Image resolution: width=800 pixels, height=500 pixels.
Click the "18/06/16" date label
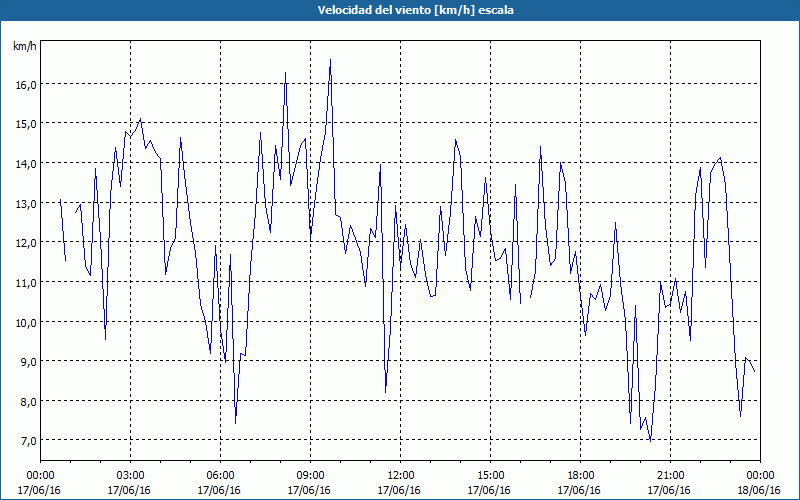click(x=759, y=490)
